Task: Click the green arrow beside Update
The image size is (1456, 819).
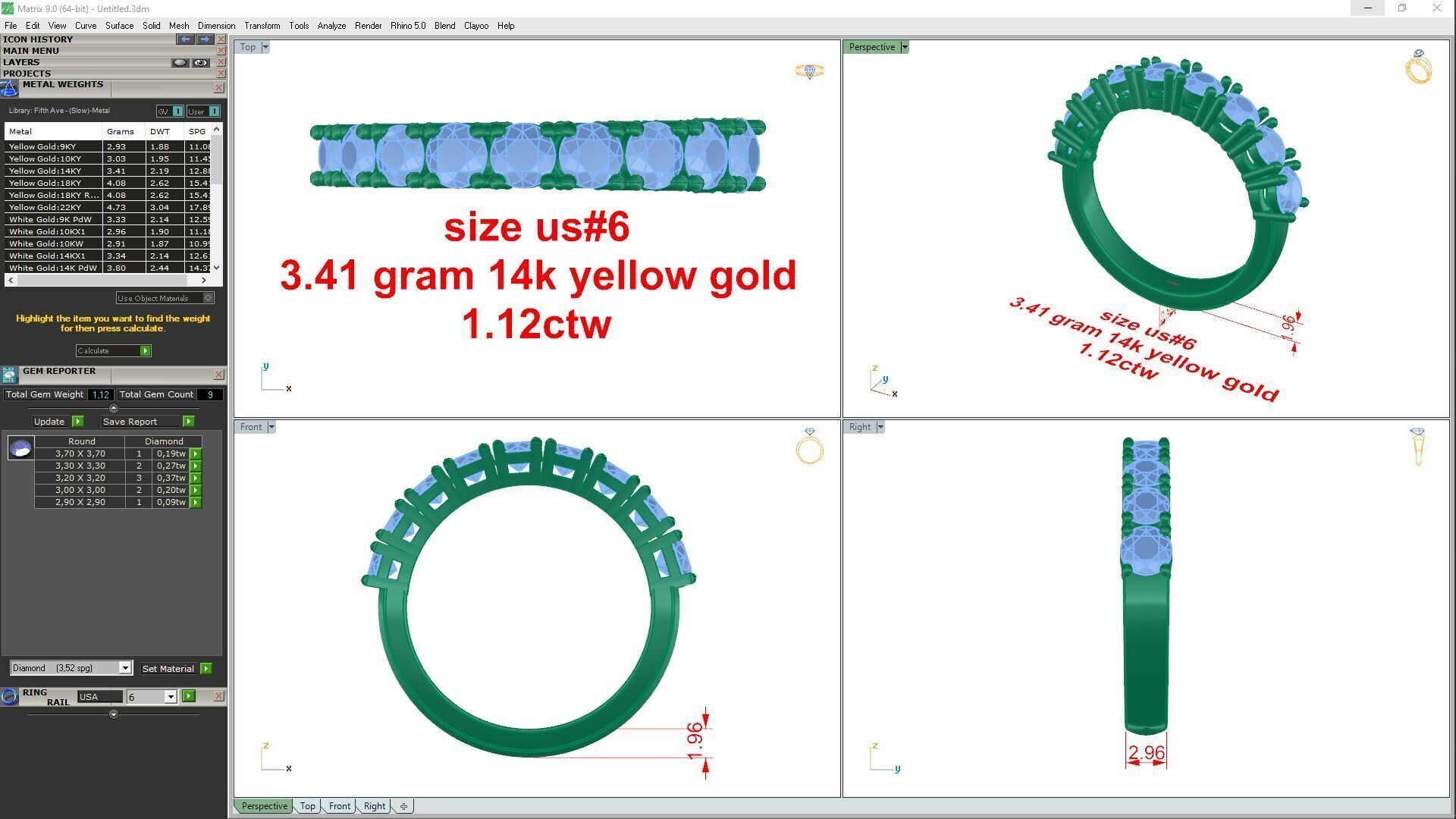Action: click(77, 421)
